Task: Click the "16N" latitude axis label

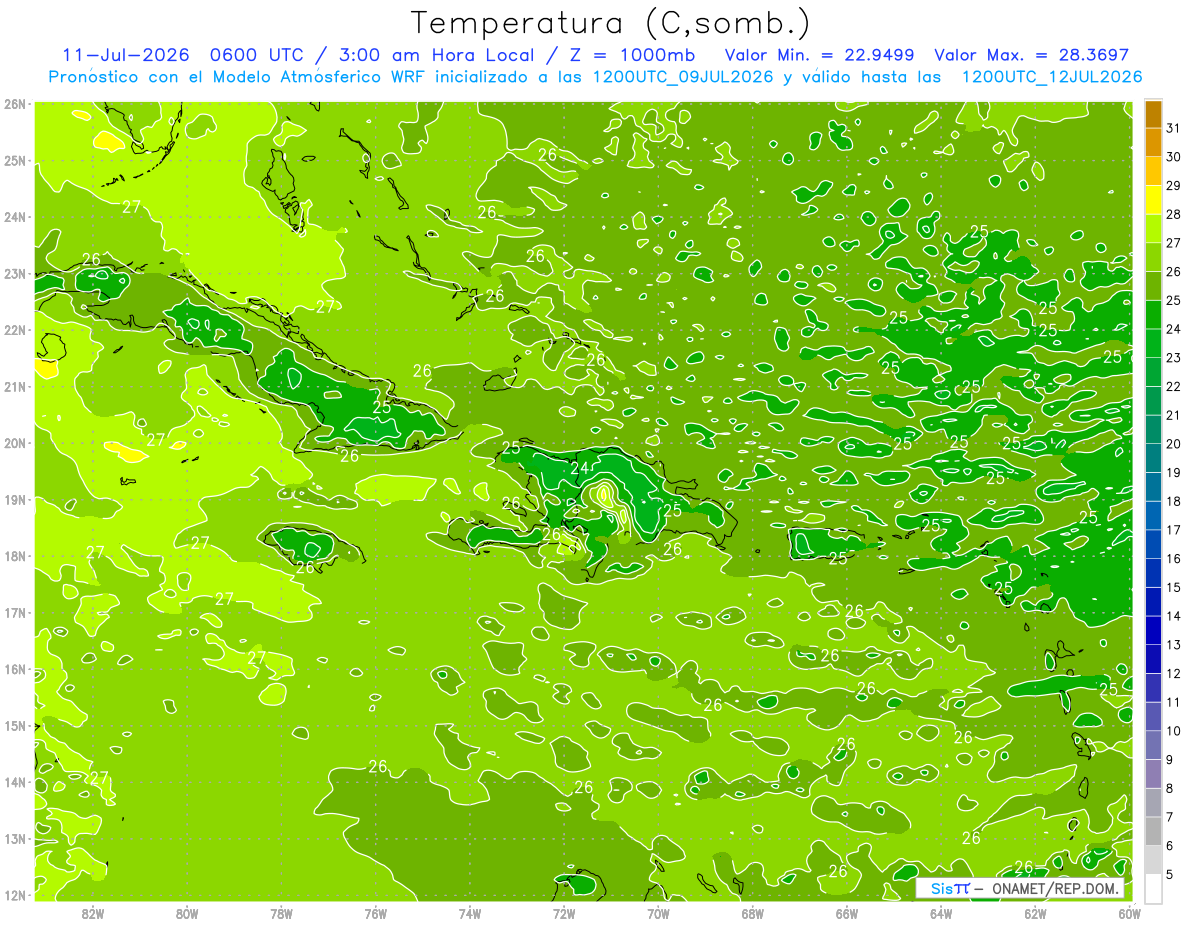Action: (x=15, y=669)
